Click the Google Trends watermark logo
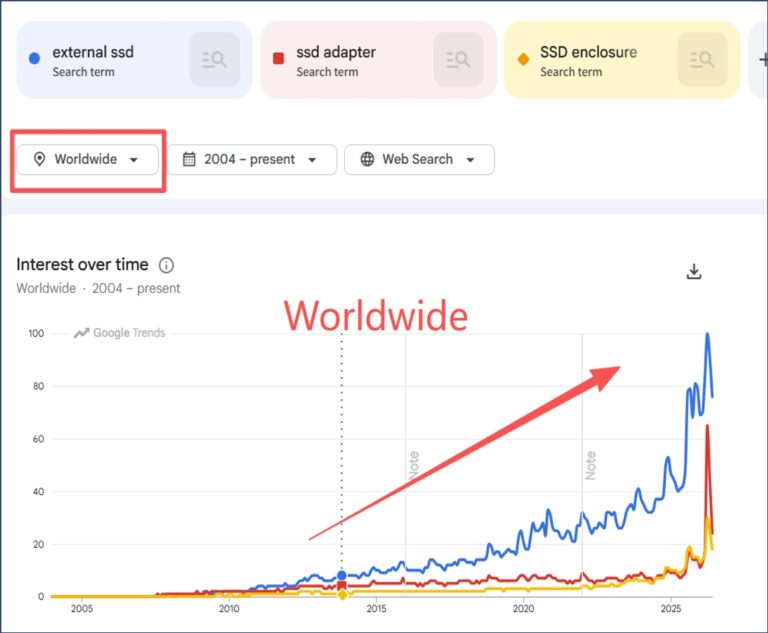This screenshot has width=768, height=633. [120, 333]
